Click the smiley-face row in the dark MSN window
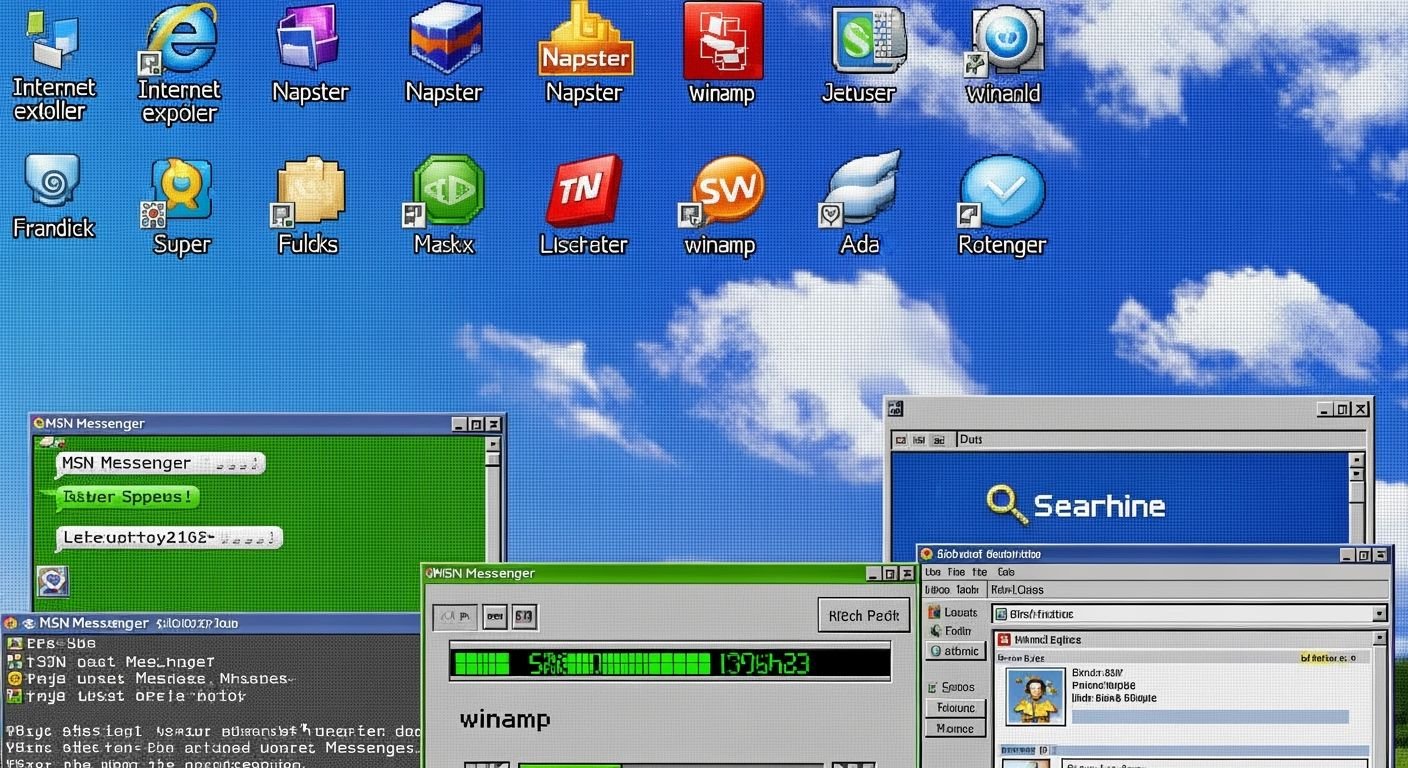Viewport: 1408px width, 768px height. pyautogui.click(x=151, y=678)
